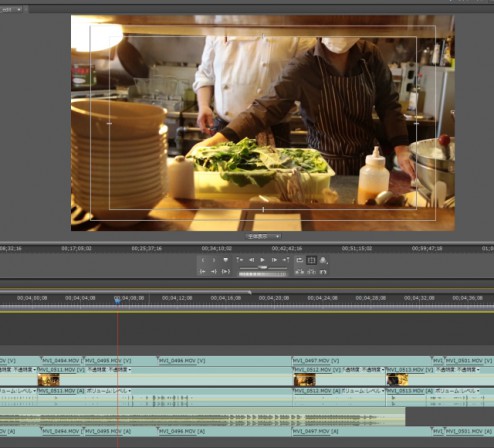The image size is (494, 448).
Task: Click the Lift icon
Action: pos(300,272)
